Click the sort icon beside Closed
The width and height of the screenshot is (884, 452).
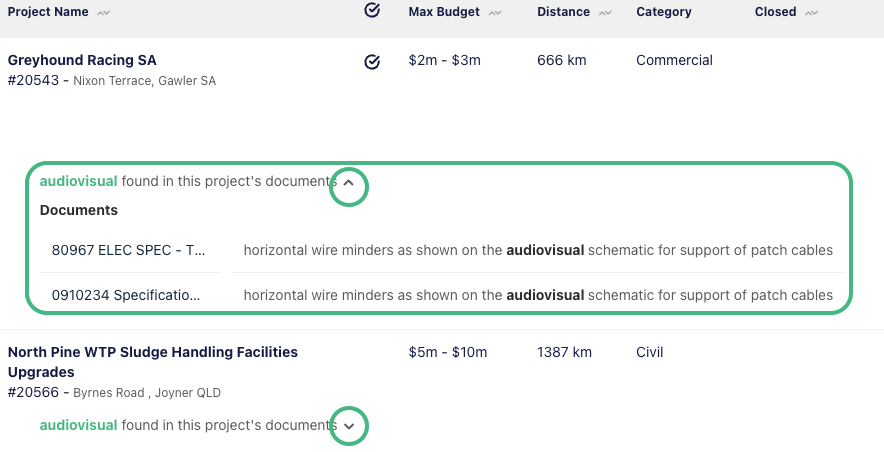click(x=811, y=13)
